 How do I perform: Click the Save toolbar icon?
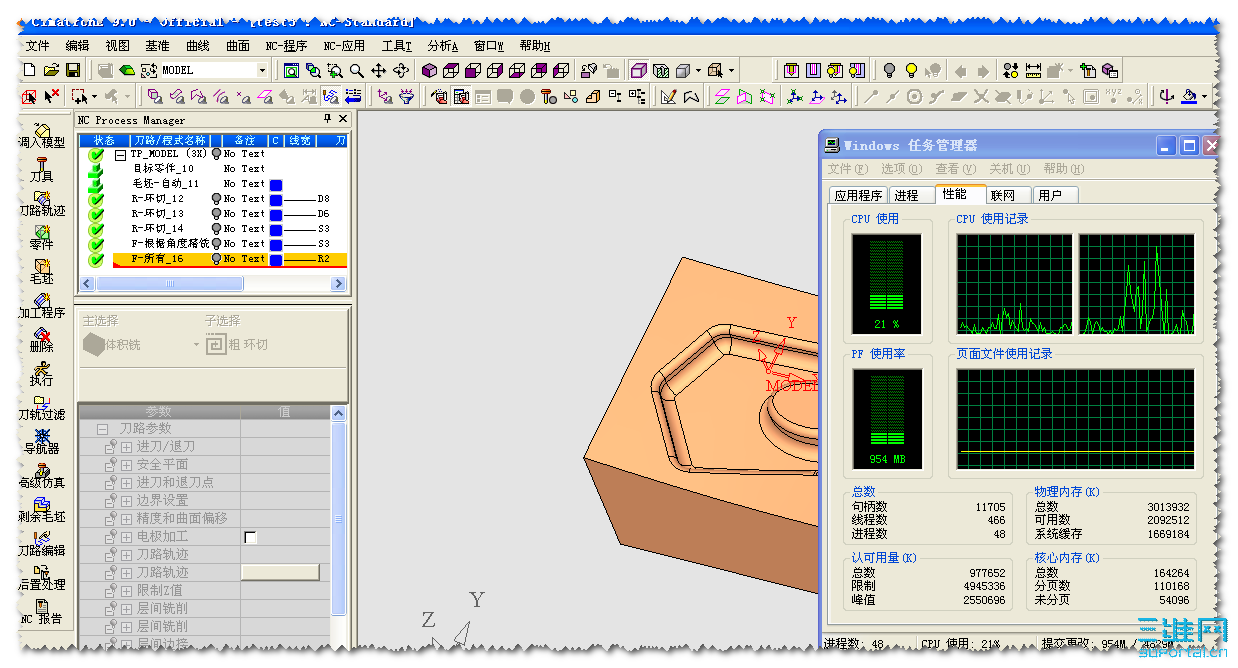click(x=73, y=70)
